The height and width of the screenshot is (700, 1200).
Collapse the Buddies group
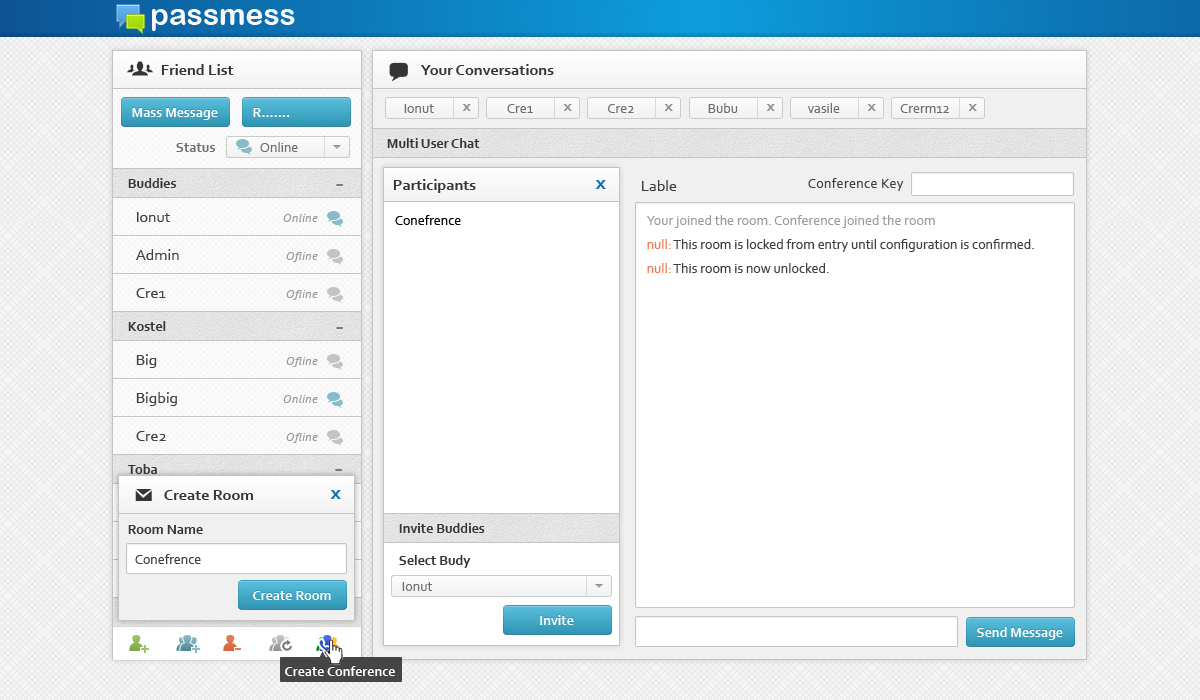(x=339, y=185)
